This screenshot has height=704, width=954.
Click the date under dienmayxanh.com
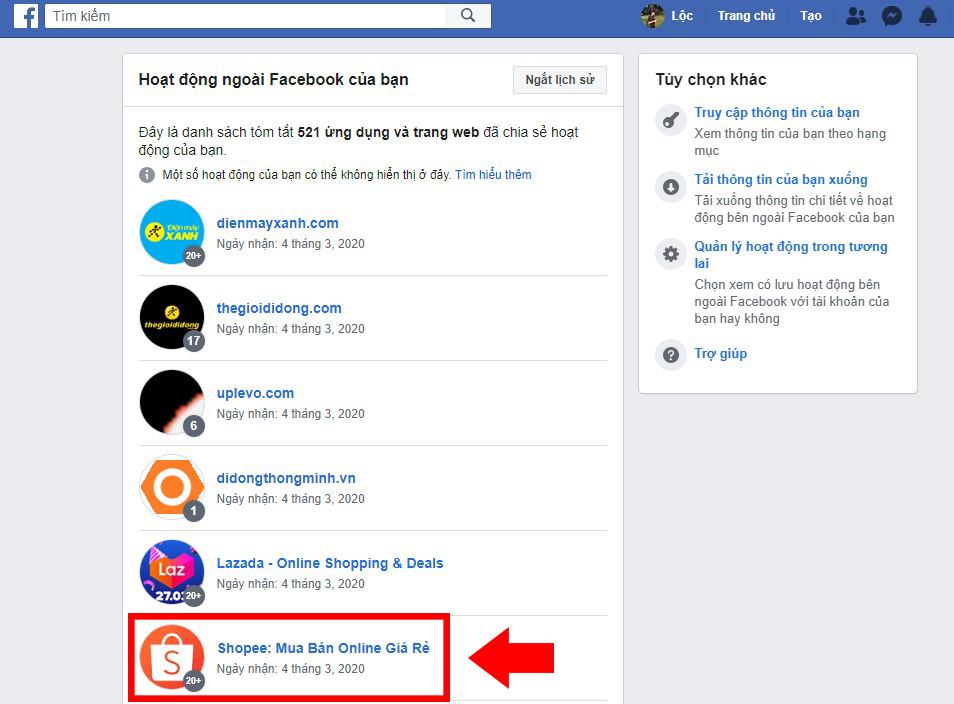pos(290,244)
